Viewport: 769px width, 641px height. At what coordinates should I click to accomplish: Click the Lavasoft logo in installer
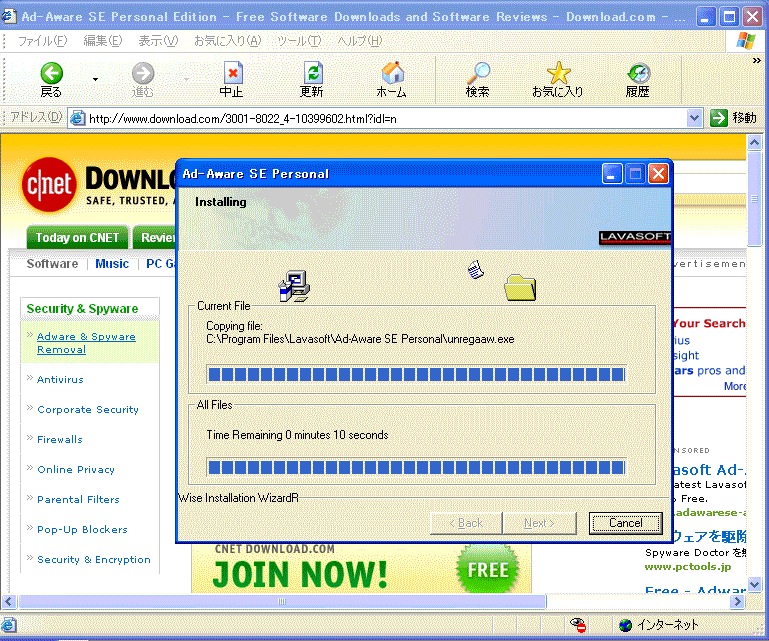[x=635, y=237]
